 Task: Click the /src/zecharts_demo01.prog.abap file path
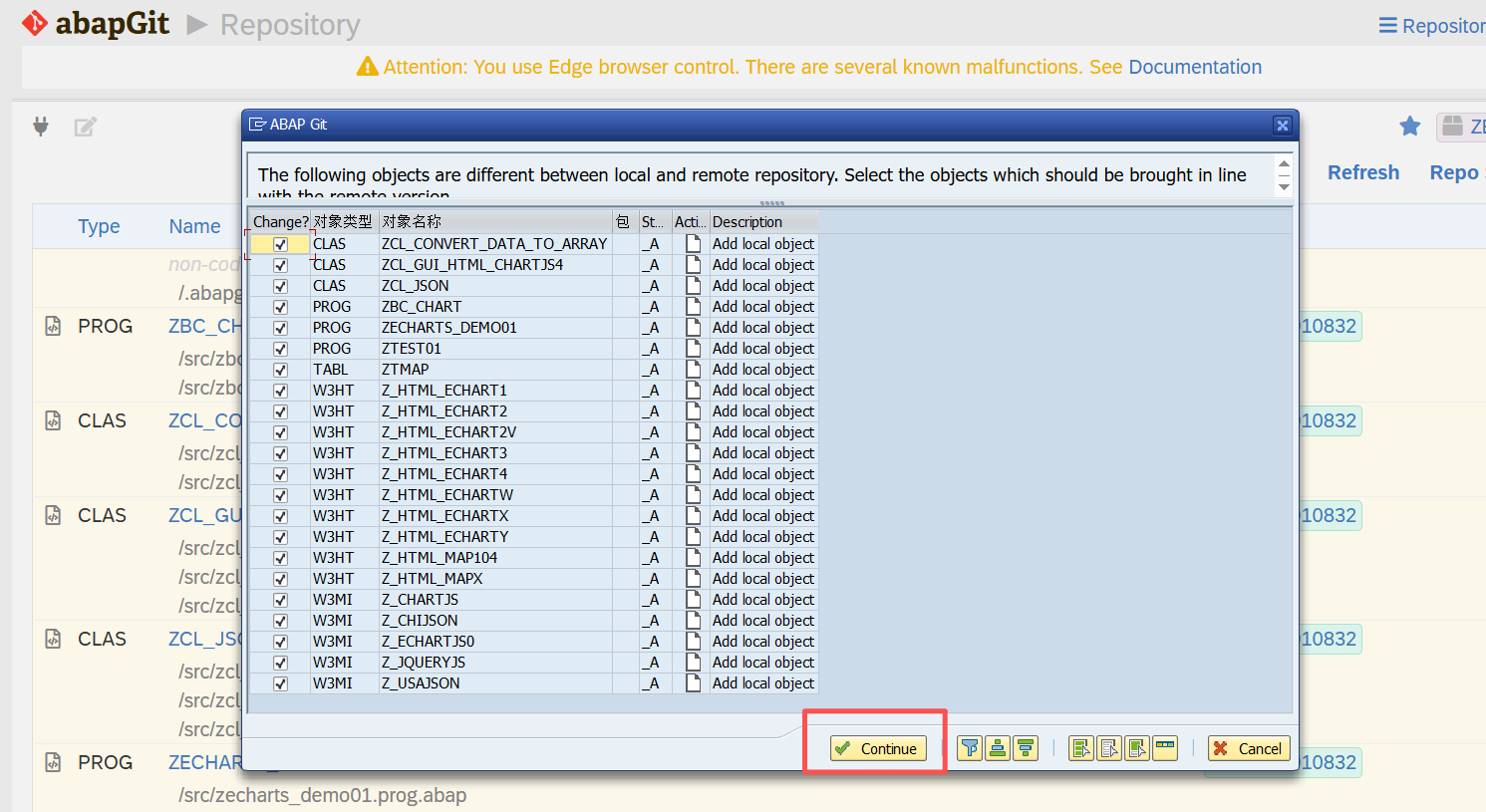322,795
